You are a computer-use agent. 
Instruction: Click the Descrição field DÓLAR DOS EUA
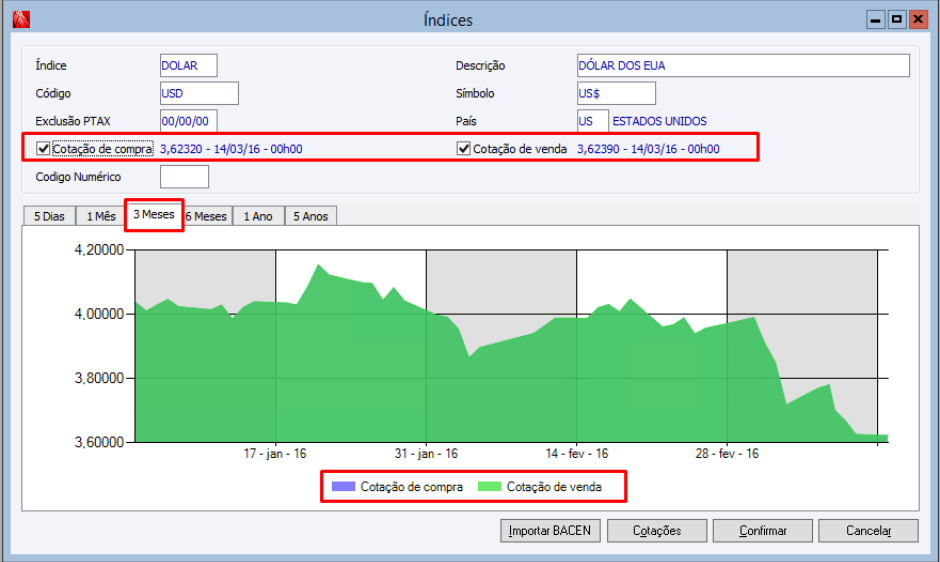tap(743, 65)
